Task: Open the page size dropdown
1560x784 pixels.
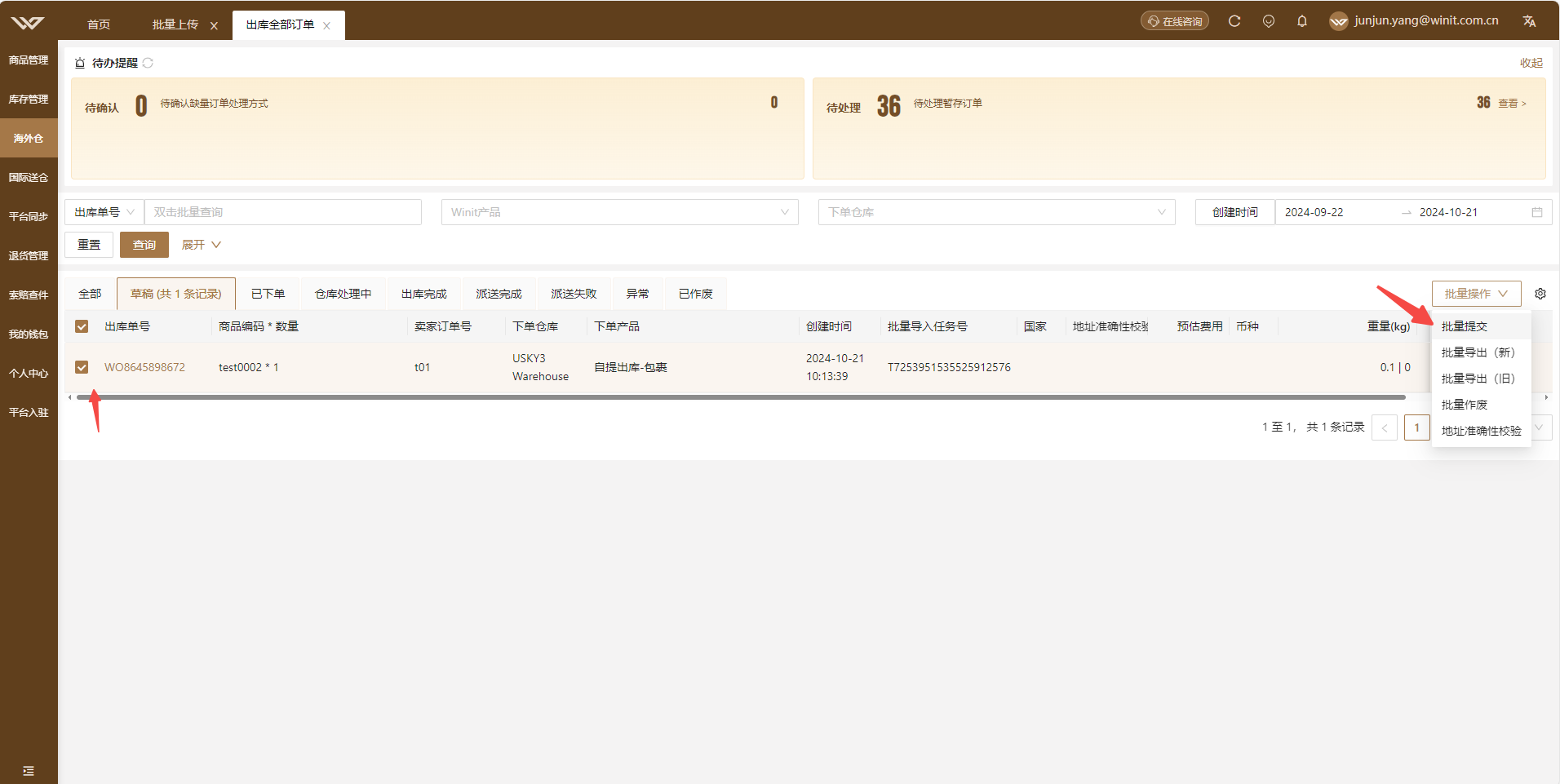Action: coord(1540,427)
